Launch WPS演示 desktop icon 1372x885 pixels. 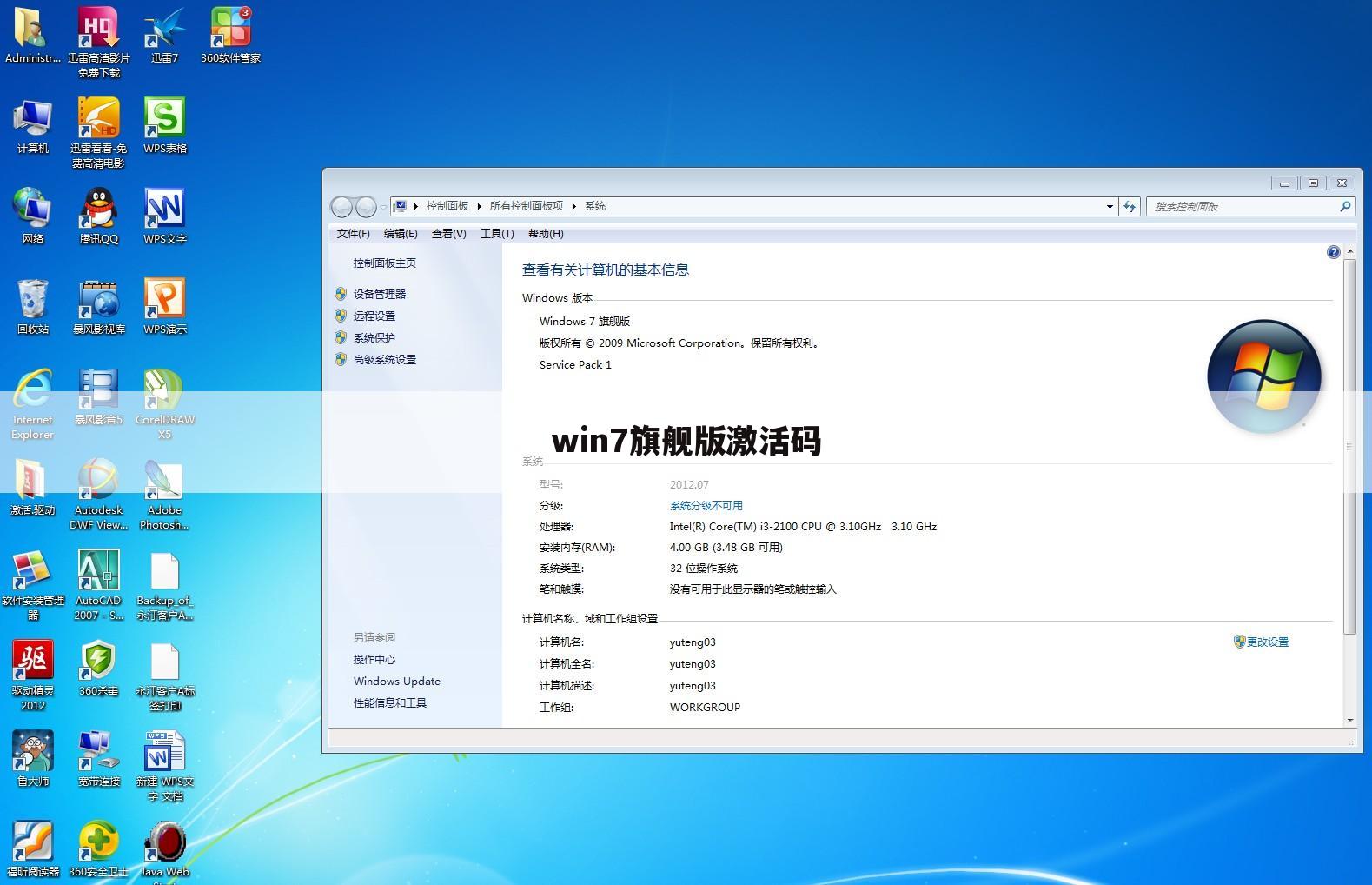(164, 306)
